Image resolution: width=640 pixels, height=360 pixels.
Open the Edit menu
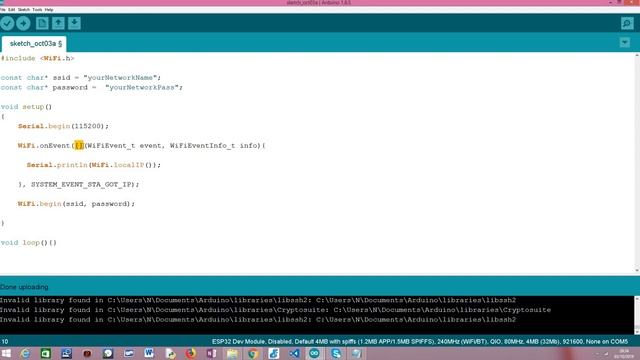(x=11, y=9)
